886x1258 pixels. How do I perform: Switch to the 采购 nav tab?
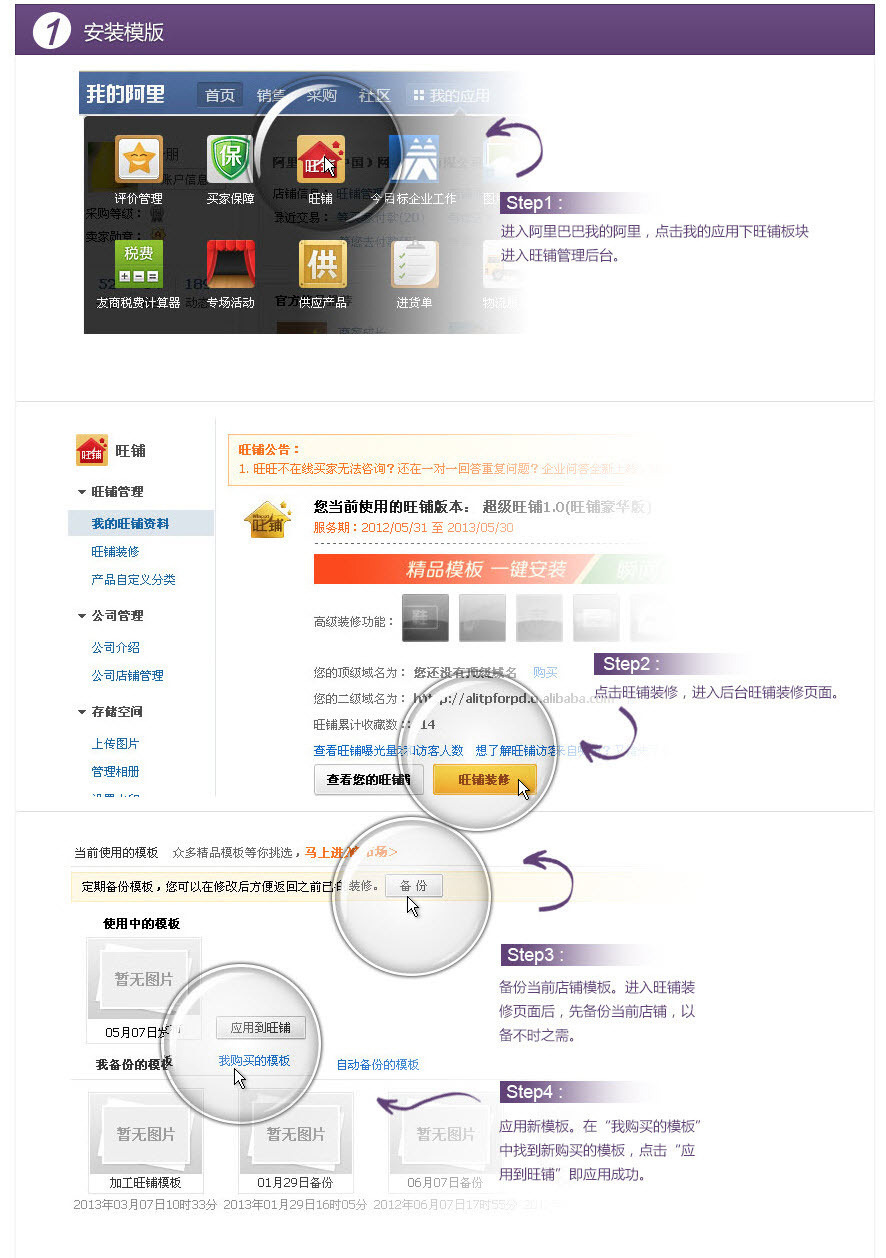tap(322, 96)
